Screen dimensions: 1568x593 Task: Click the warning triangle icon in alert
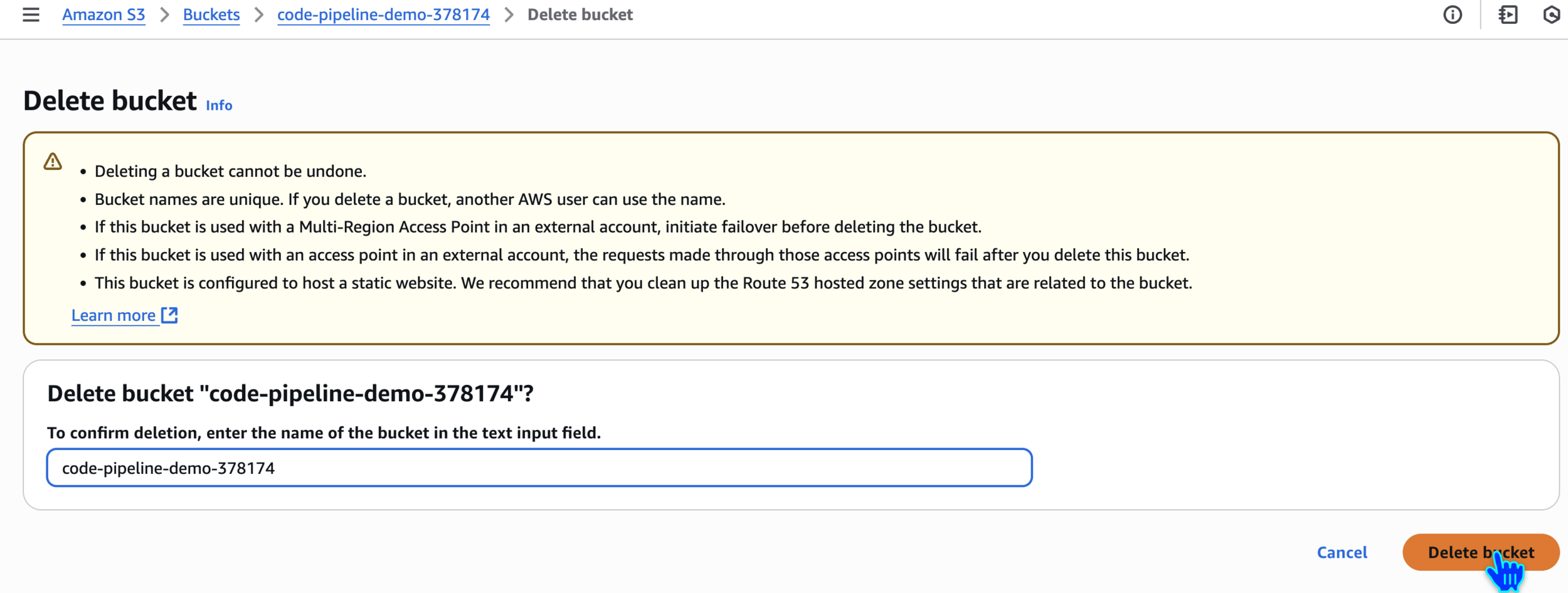click(x=53, y=162)
